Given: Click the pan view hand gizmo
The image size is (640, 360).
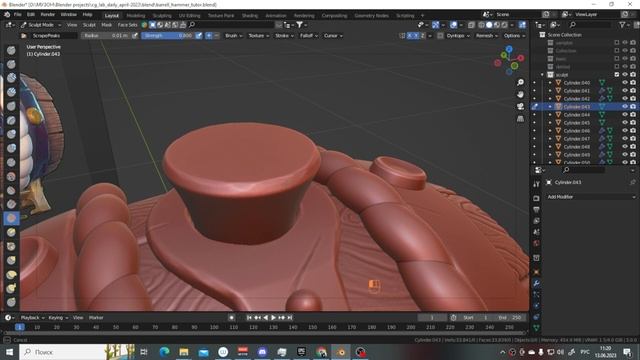Looking at the screenshot, I should pyautogui.click(x=520, y=94).
